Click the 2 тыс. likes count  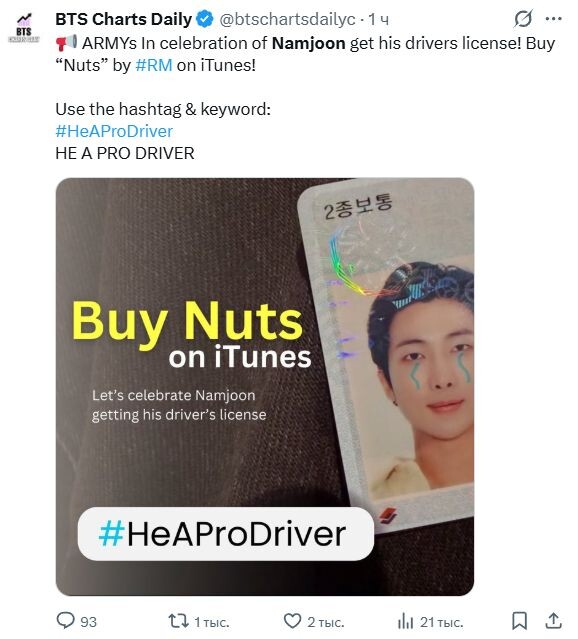click(x=326, y=622)
